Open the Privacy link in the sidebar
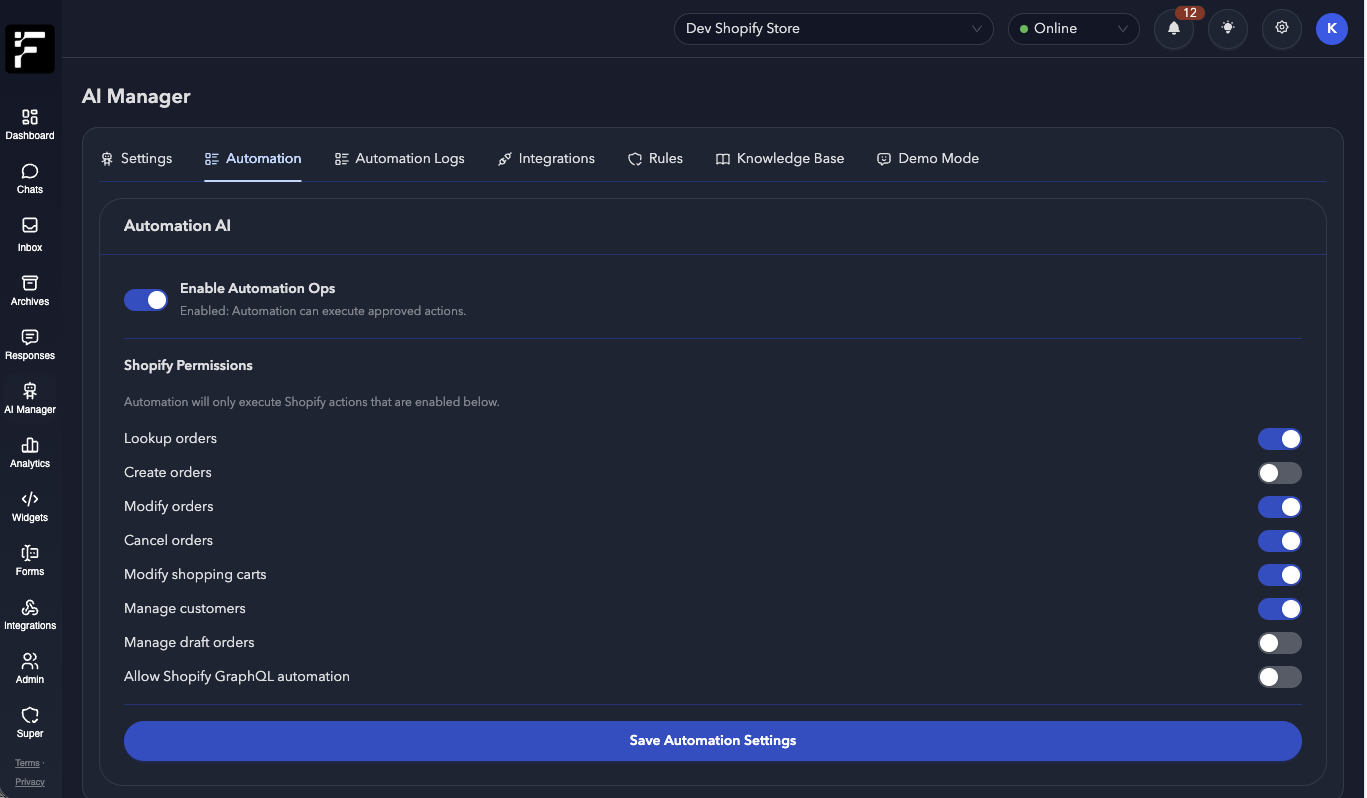The image size is (1367, 798). coord(29,782)
